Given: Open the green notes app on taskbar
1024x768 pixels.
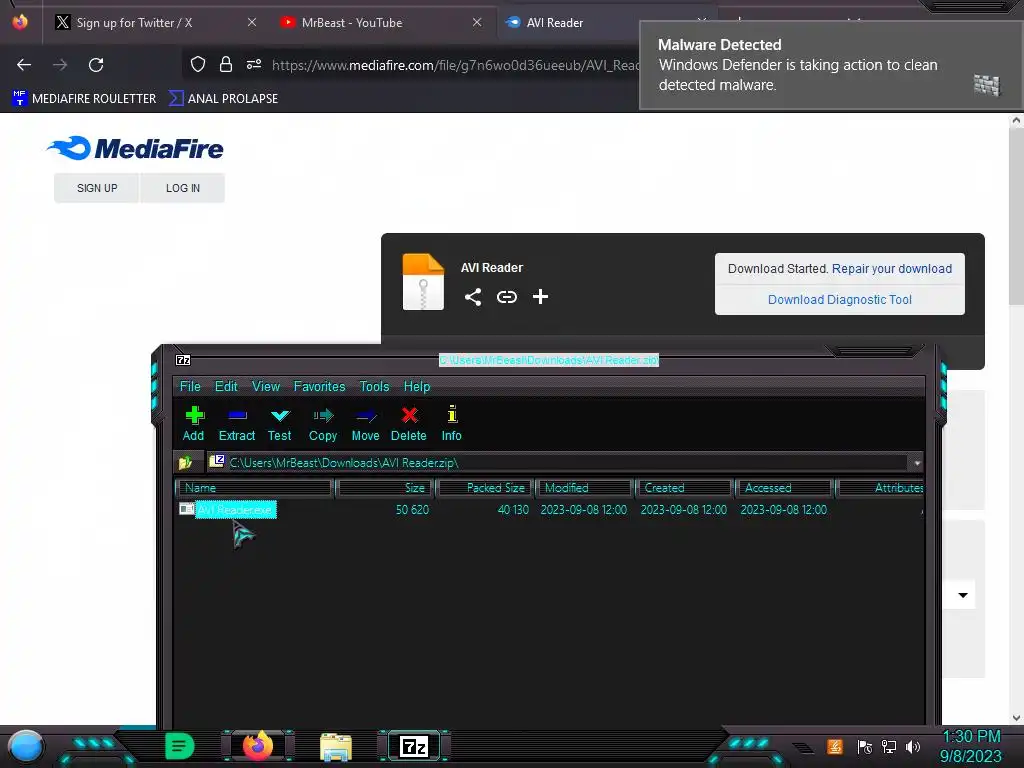Looking at the screenshot, I should (180, 746).
